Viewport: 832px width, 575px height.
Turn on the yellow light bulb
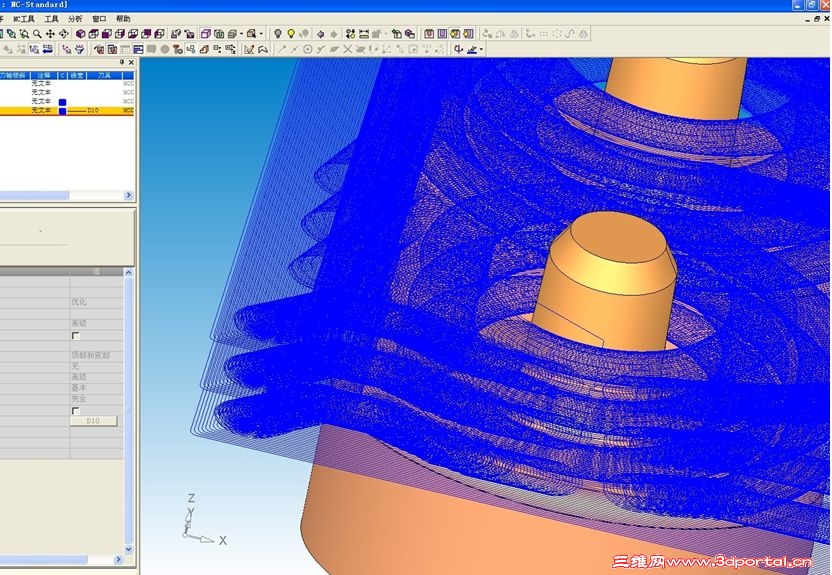pyautogui.click(x=291, y=34)
